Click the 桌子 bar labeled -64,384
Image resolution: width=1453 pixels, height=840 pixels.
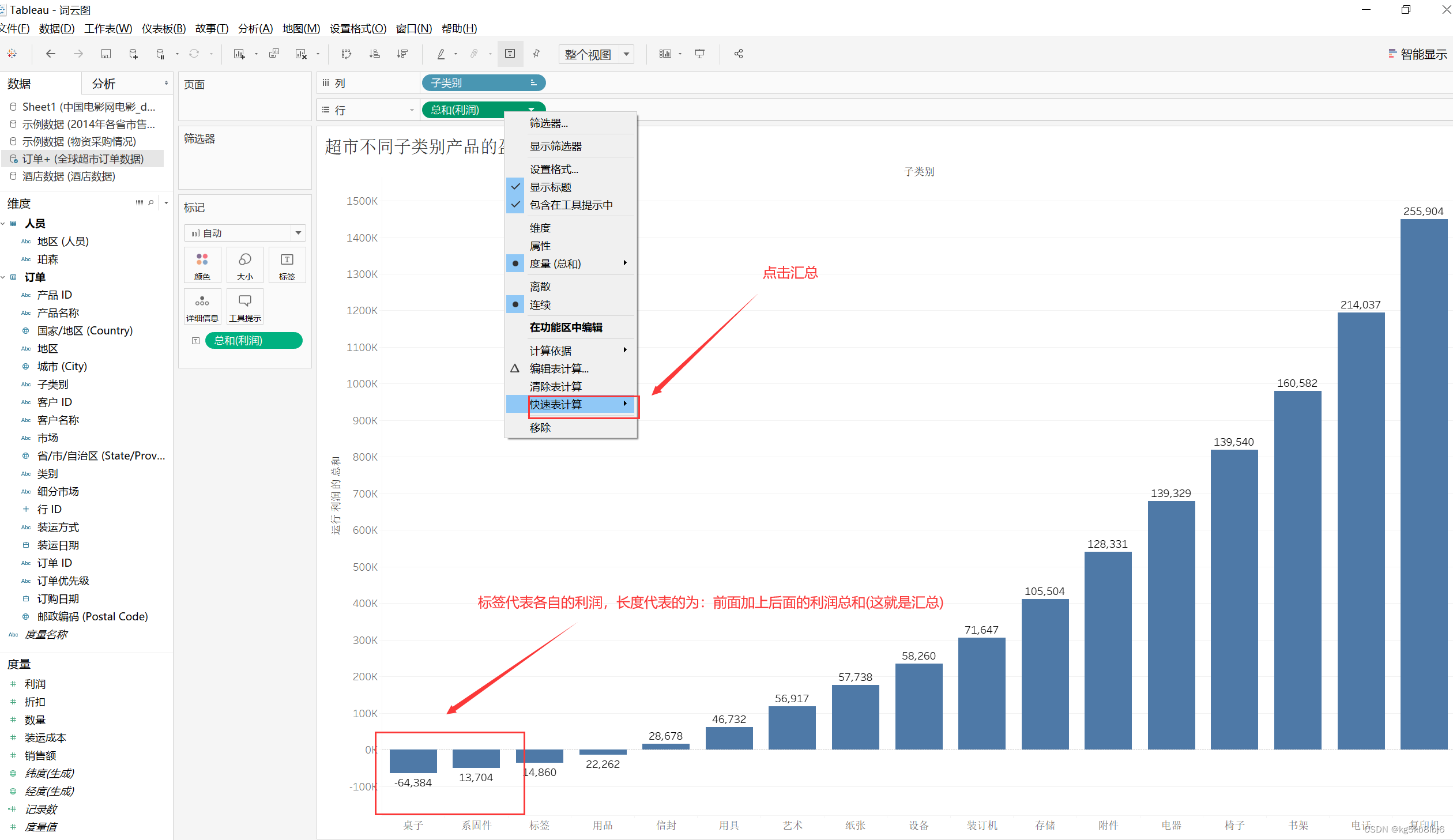[413, 761]
